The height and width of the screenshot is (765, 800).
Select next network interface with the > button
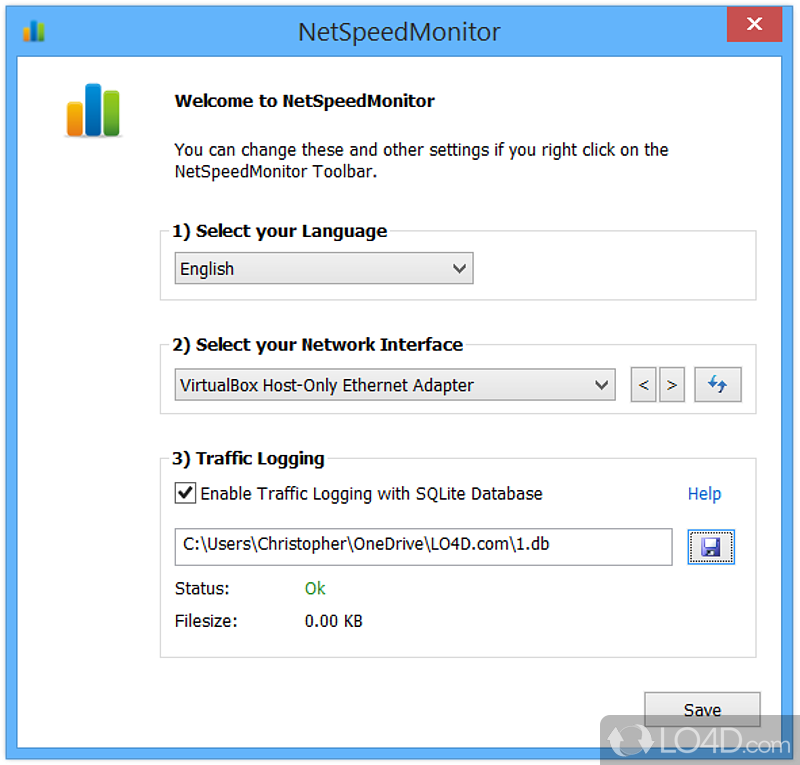tap(671, 384)
